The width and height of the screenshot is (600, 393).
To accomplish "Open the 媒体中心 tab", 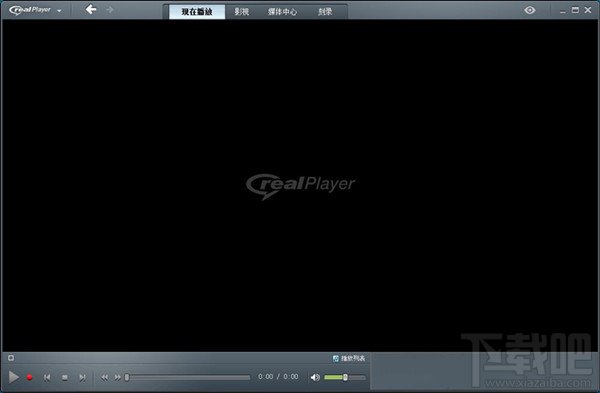I will point(282,11).
